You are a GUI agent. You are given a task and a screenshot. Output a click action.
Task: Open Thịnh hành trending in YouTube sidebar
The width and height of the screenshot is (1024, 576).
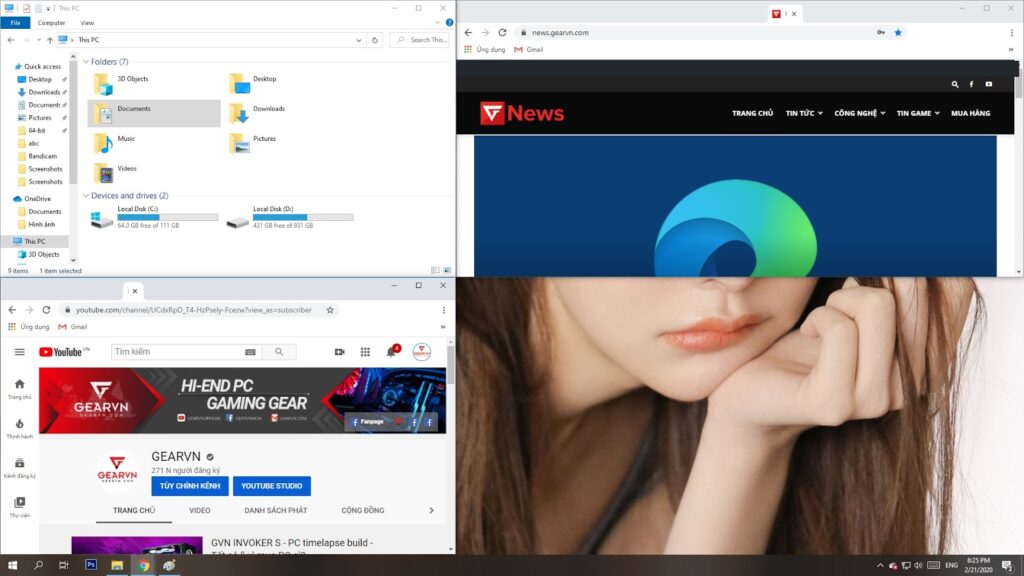pos(20,429)
